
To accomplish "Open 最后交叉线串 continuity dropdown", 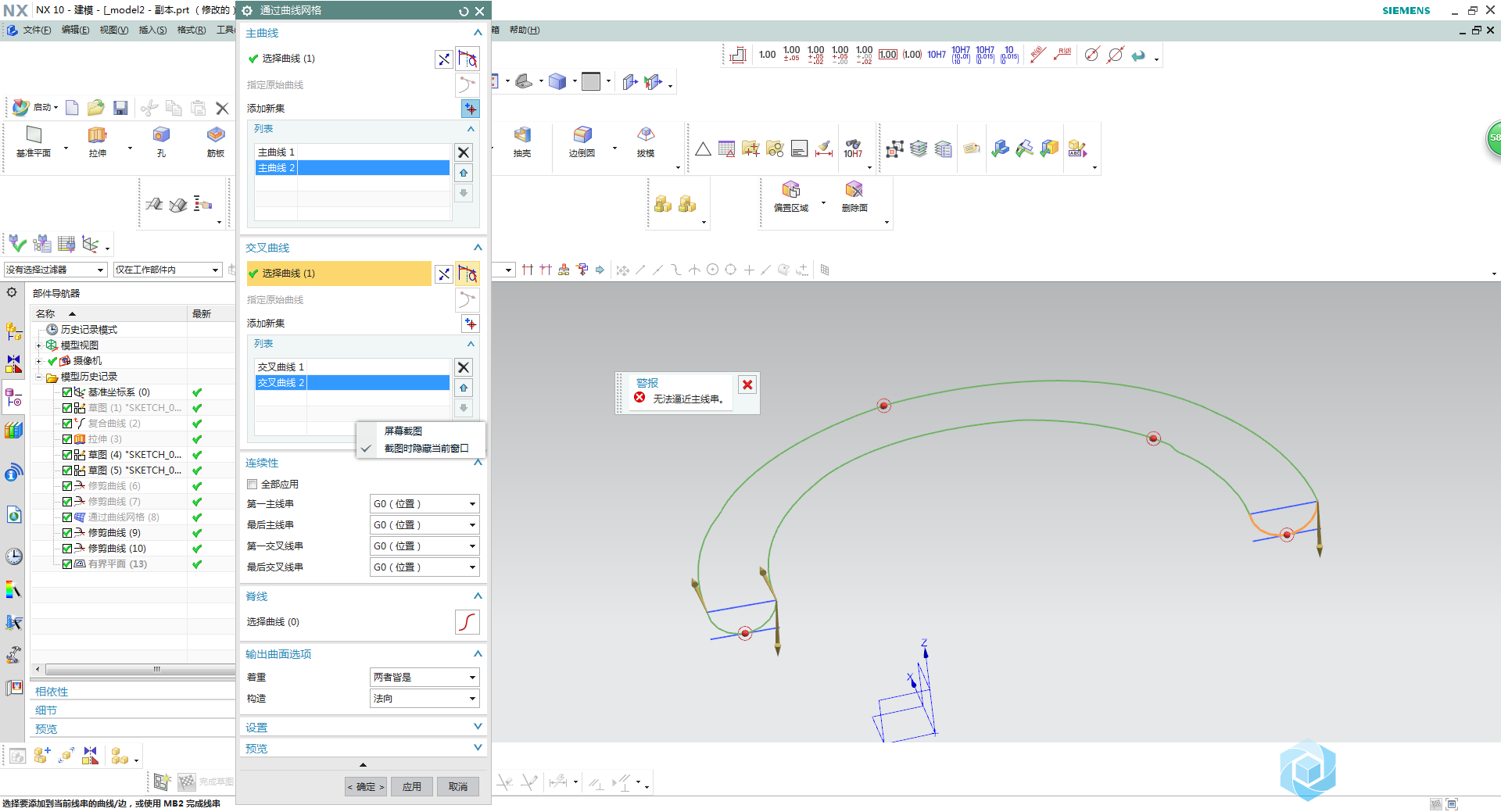I will point(425,567).
